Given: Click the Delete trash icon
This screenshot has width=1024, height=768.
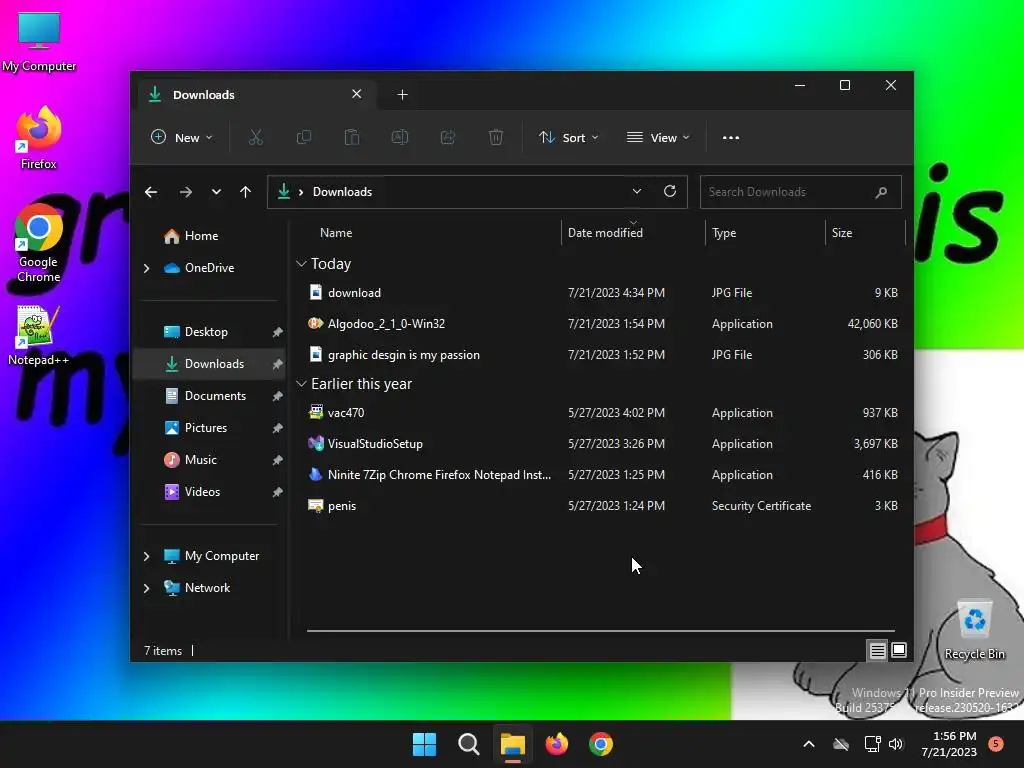Looking at the screenshot, I should [496, 137].
